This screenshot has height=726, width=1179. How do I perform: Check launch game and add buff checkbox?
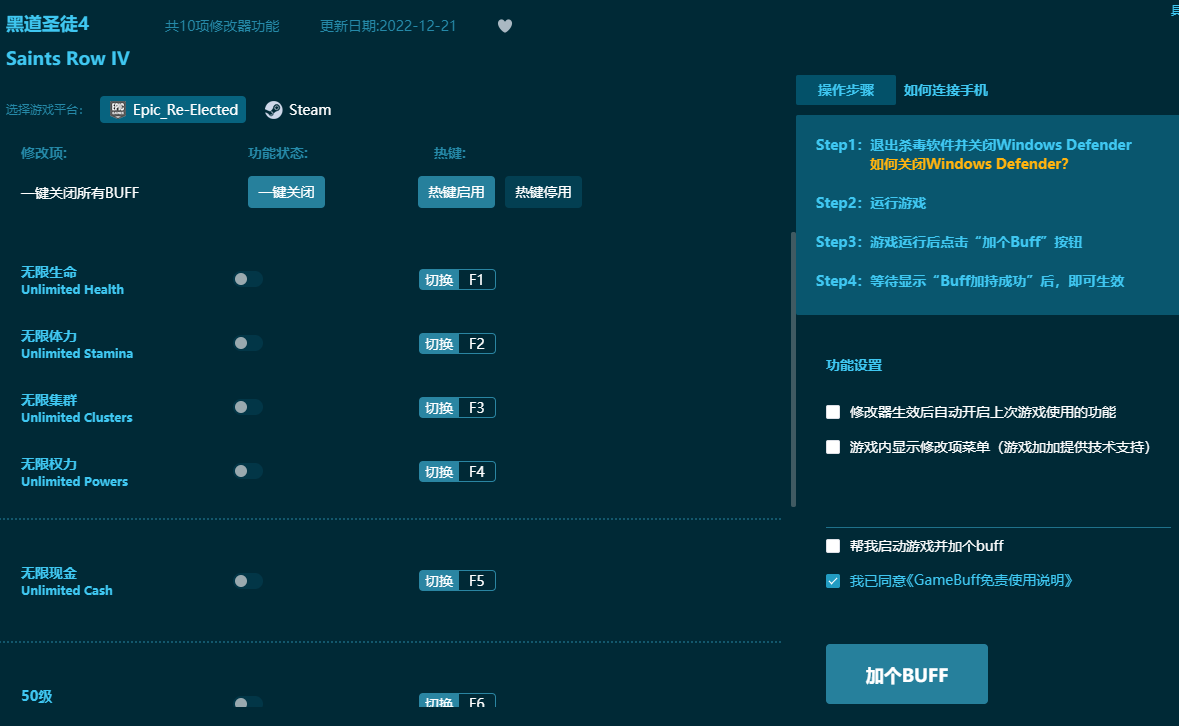click(x=833, y=546)
